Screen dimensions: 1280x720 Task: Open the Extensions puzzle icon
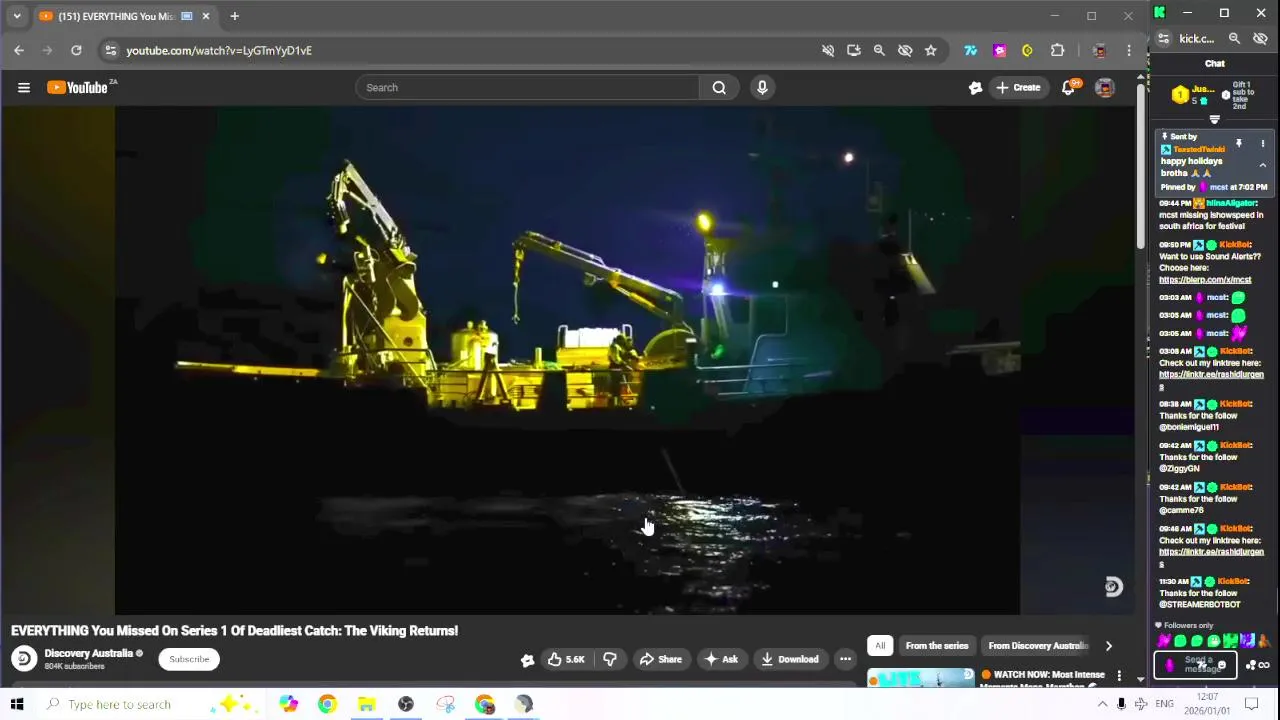coord(1057,50)
